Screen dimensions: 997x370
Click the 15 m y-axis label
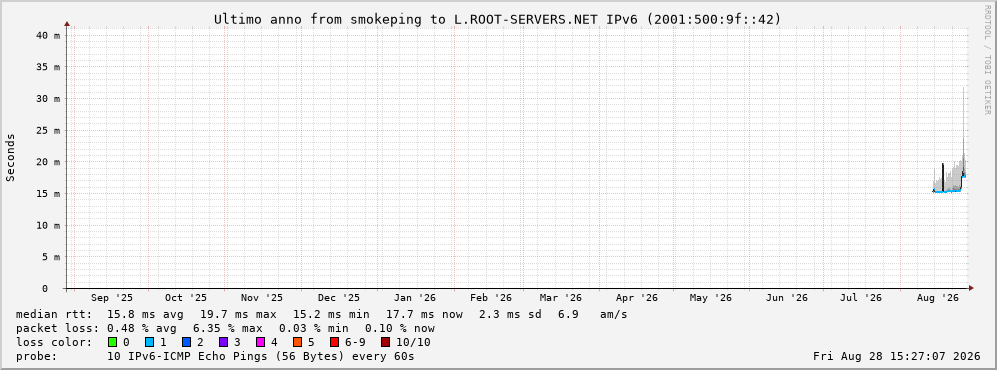point(49,194)
